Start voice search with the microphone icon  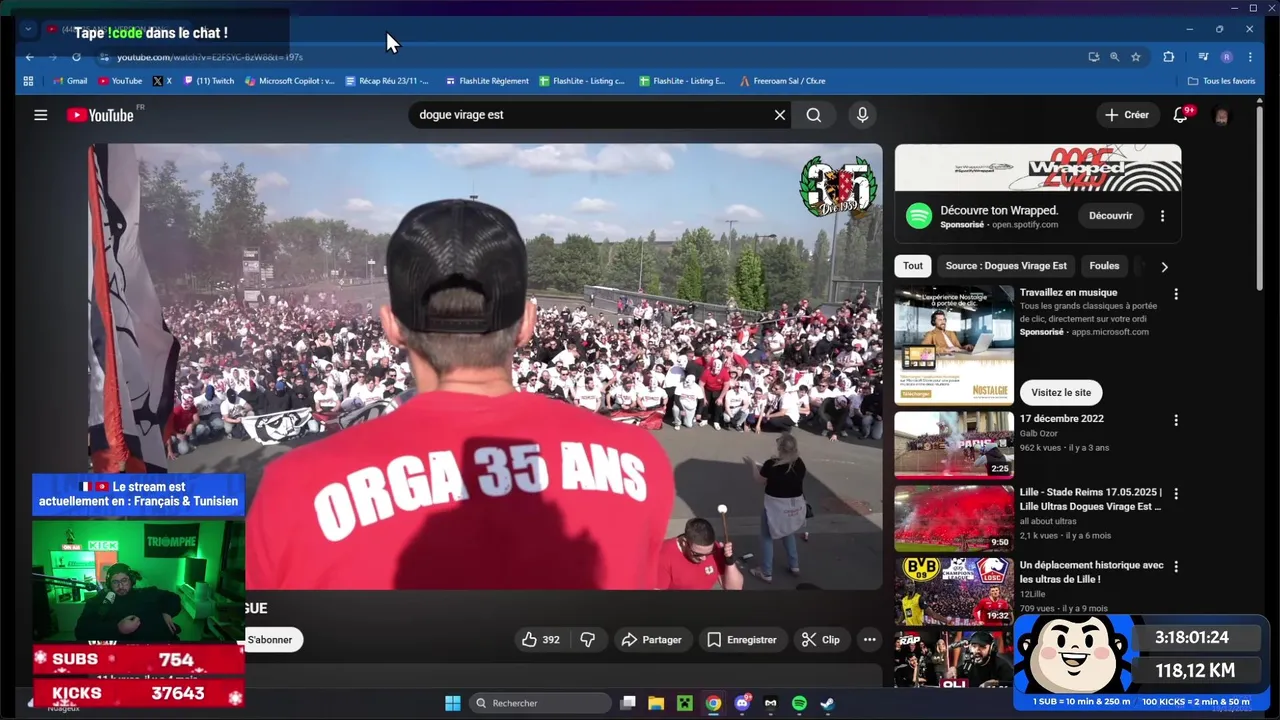click(x=862, y=115)
